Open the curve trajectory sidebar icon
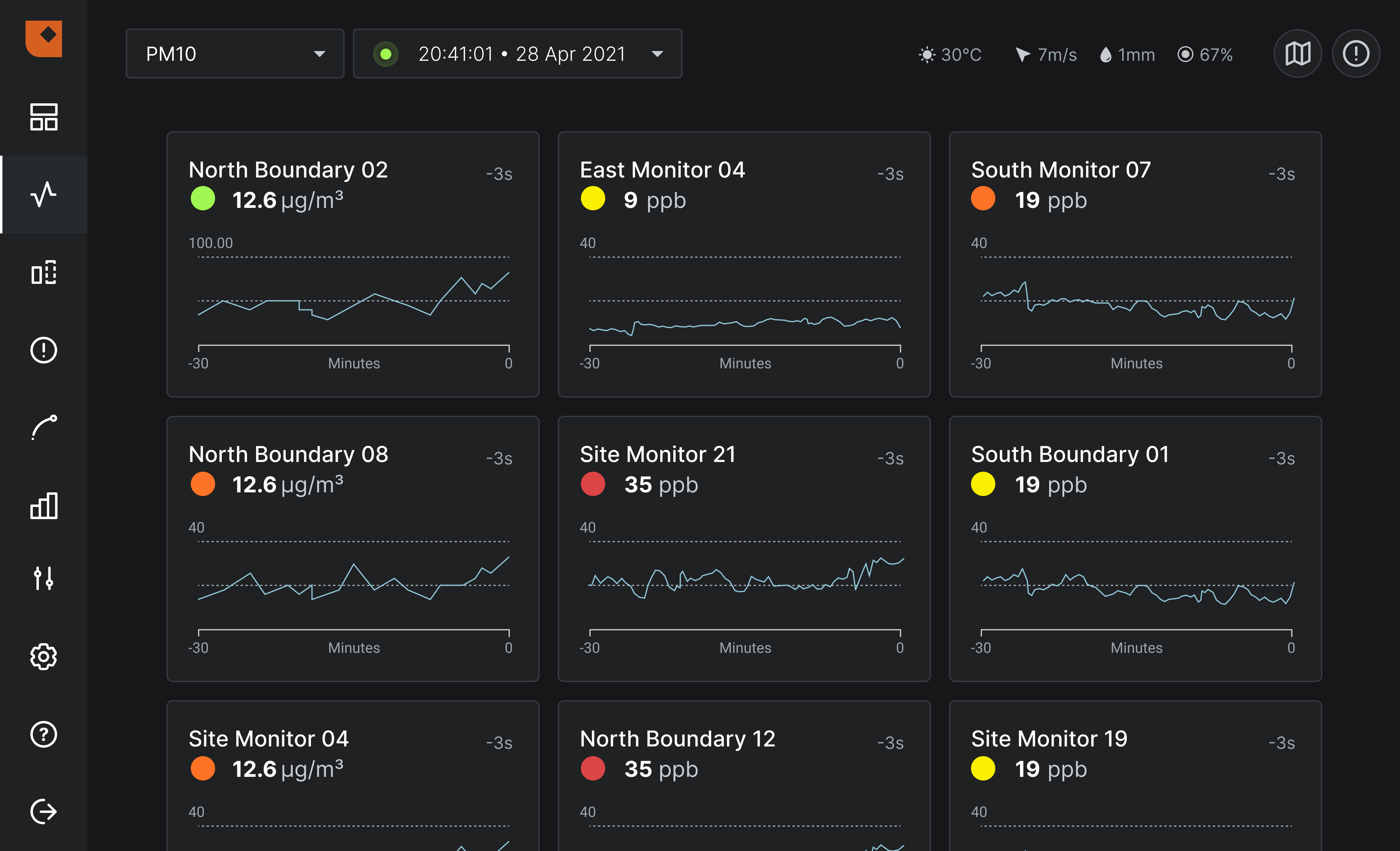Viewport: 1400px width, 851px height. click(44, 428)
